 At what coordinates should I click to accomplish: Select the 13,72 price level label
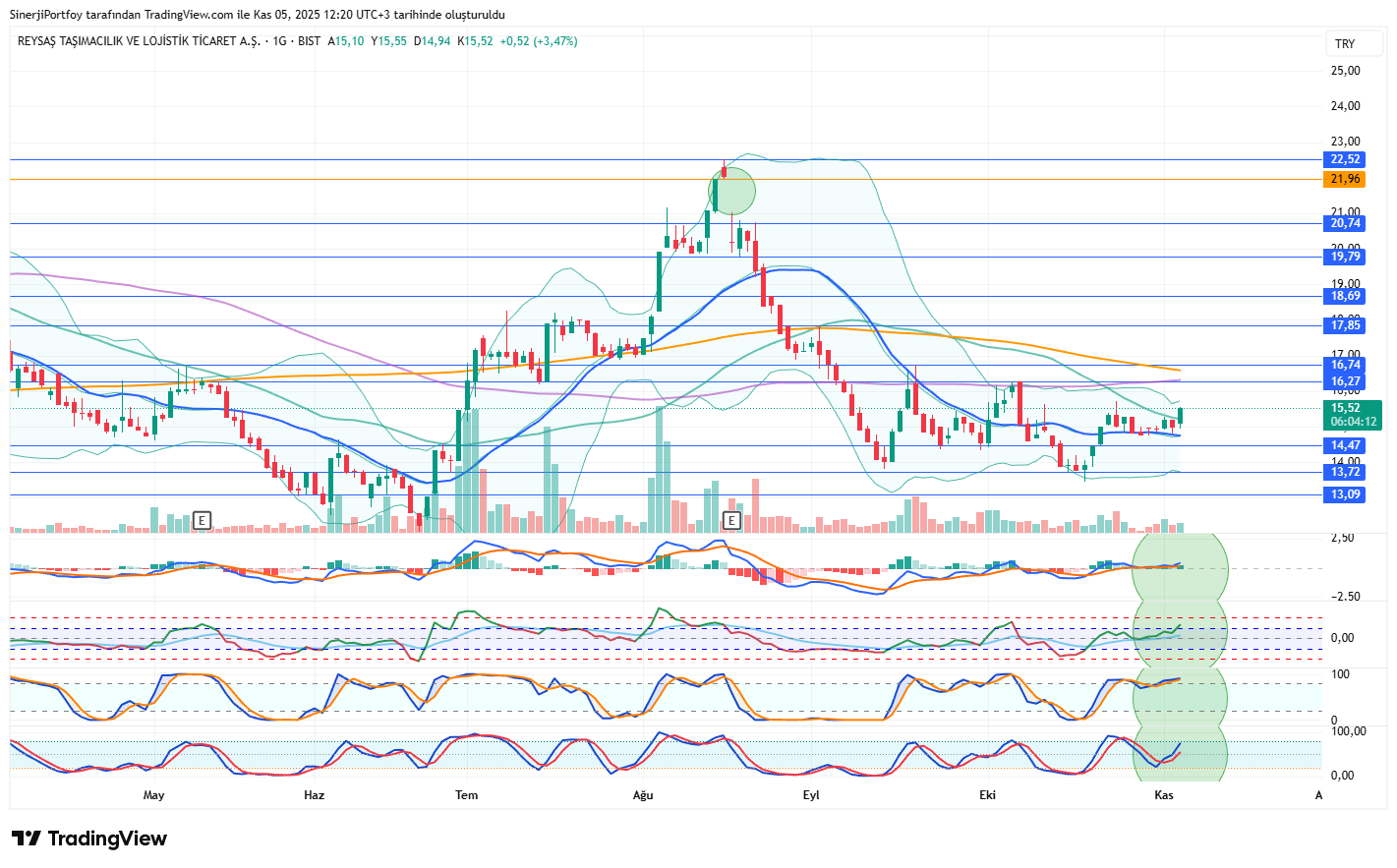[x=1345, y=472]
